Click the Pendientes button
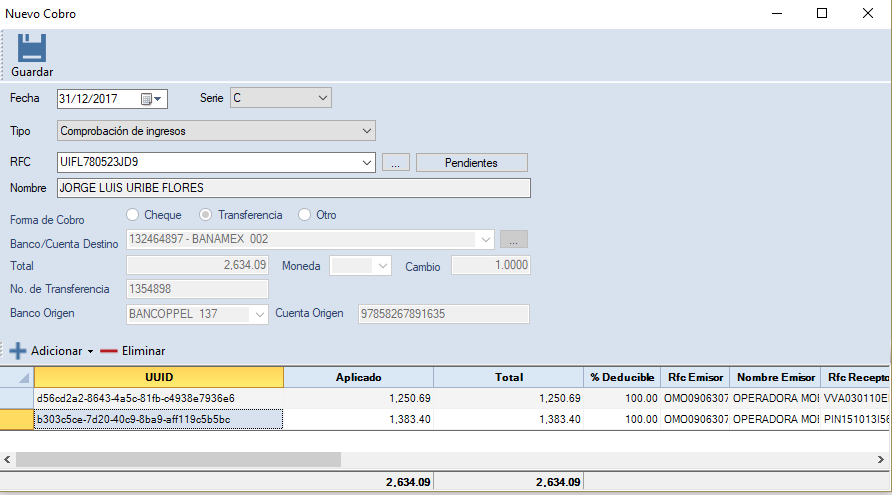This screenshot has height=495, width=892. (x=471, y=162)
